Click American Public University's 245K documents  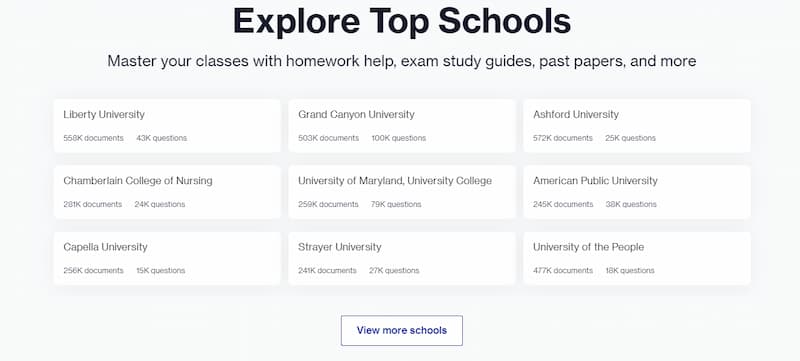tap(563, 204)
